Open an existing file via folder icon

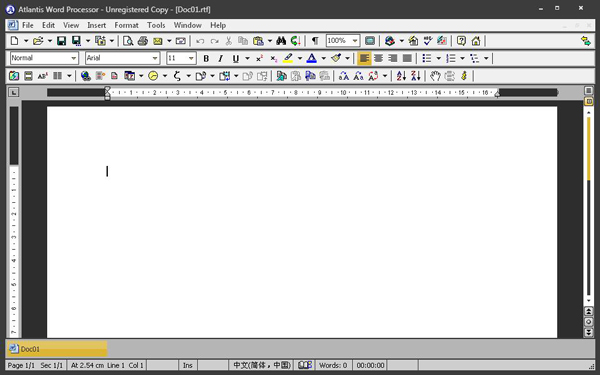pos(38,41)
